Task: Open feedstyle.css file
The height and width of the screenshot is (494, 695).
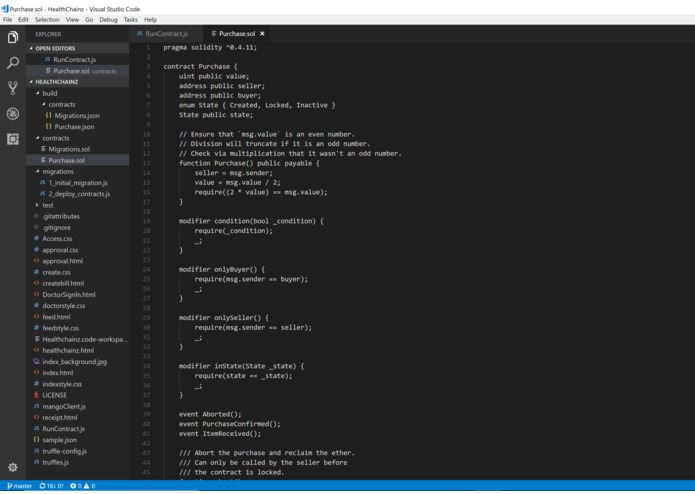Action: click(78, 328)
